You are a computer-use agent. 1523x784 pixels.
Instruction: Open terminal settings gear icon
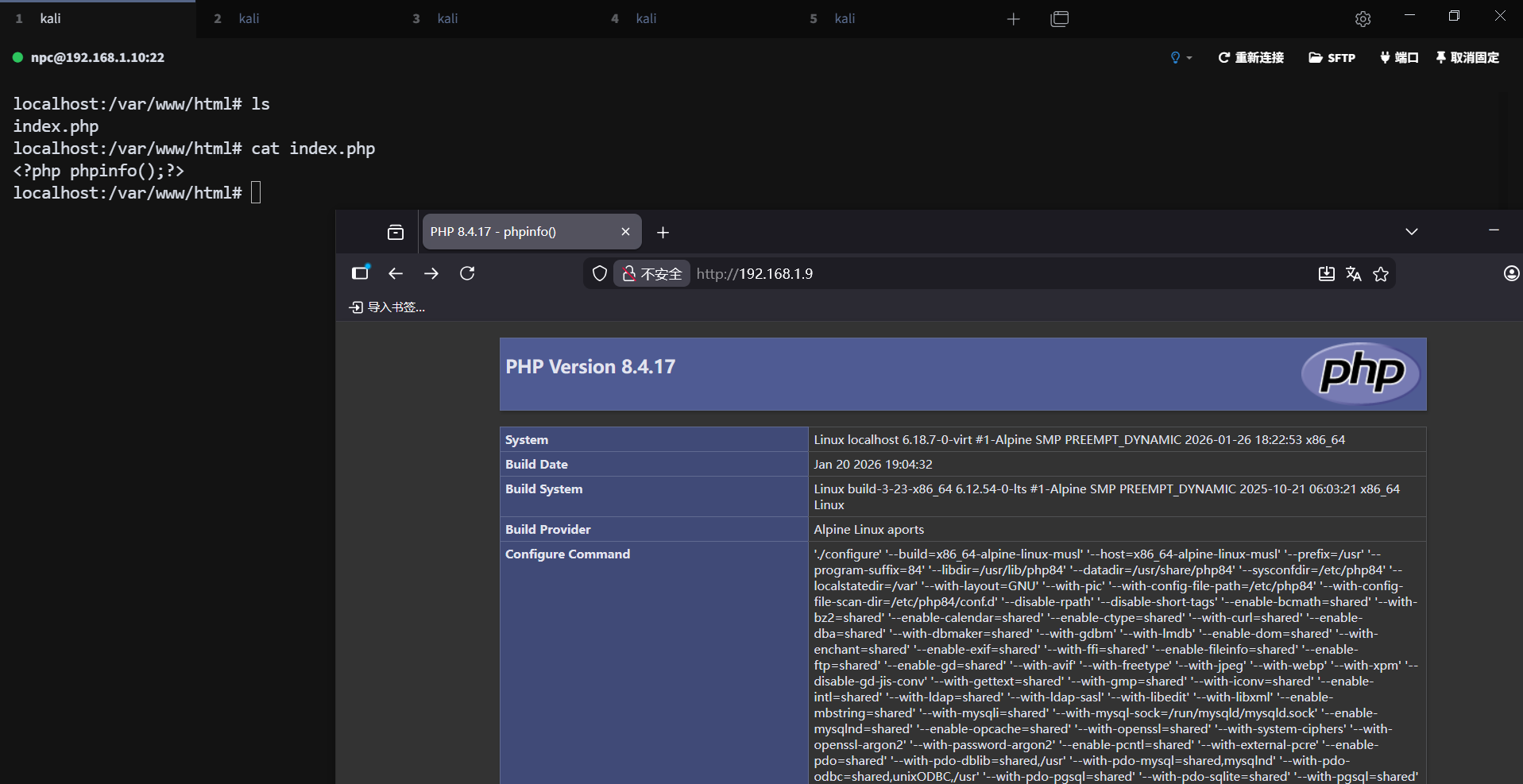[x=1363, y=19]
